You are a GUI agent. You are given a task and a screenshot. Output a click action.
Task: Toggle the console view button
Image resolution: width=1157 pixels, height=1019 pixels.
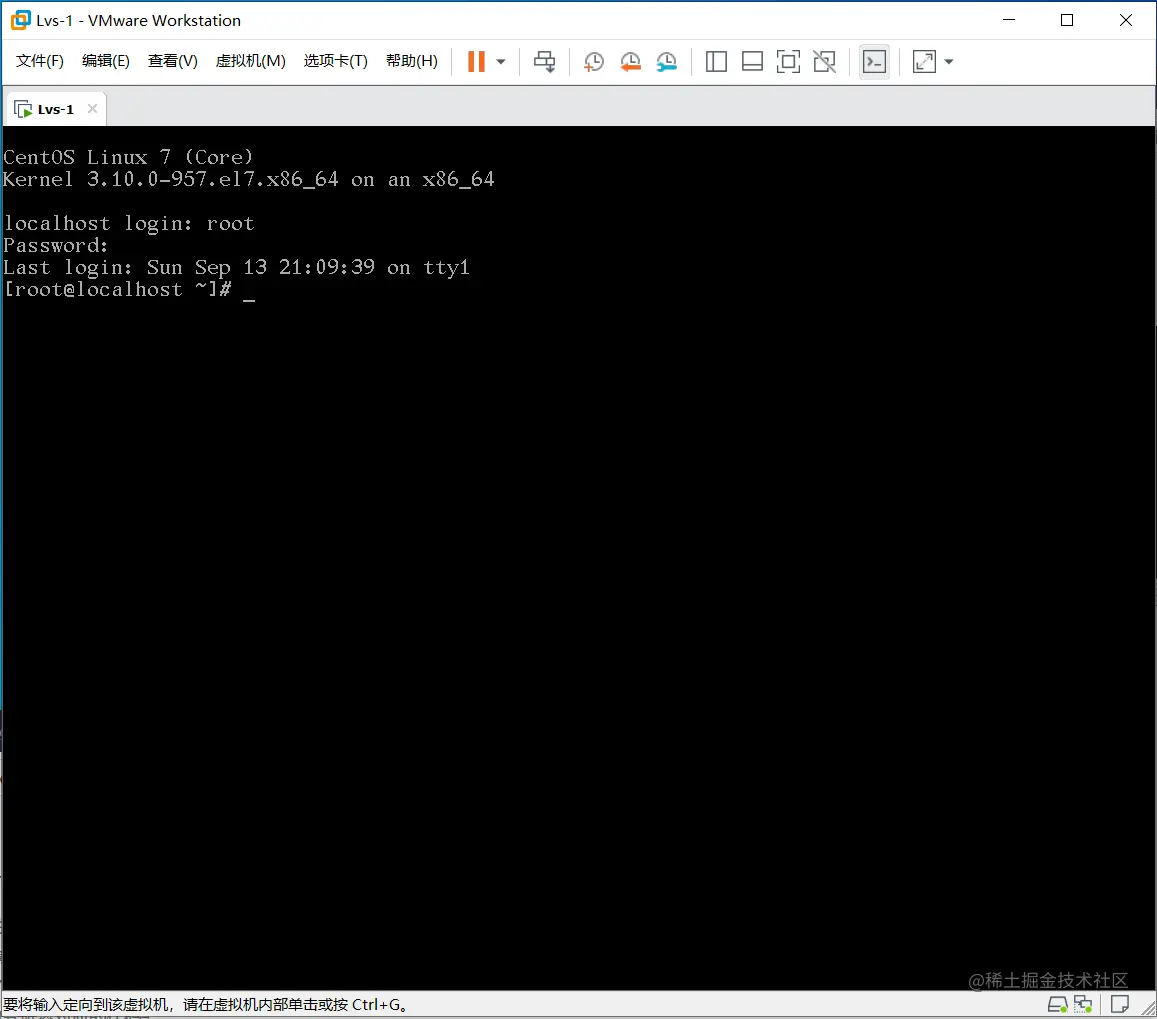874,62
